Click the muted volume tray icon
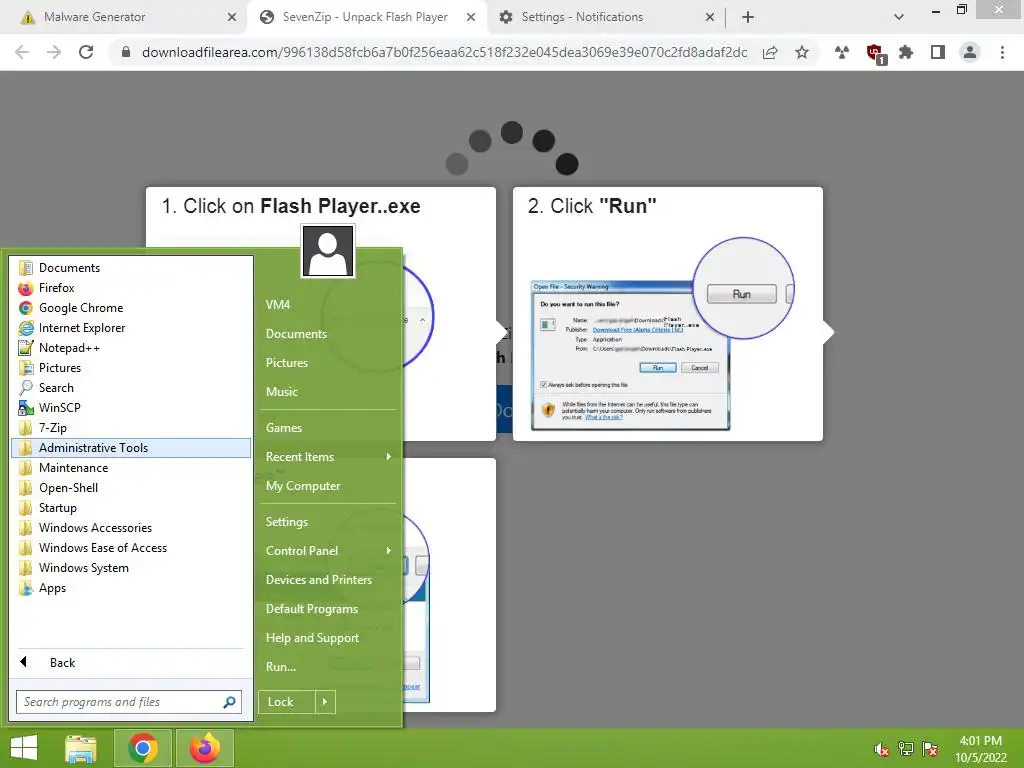This screenshot has width=1024, height=768. coord(882,750)
